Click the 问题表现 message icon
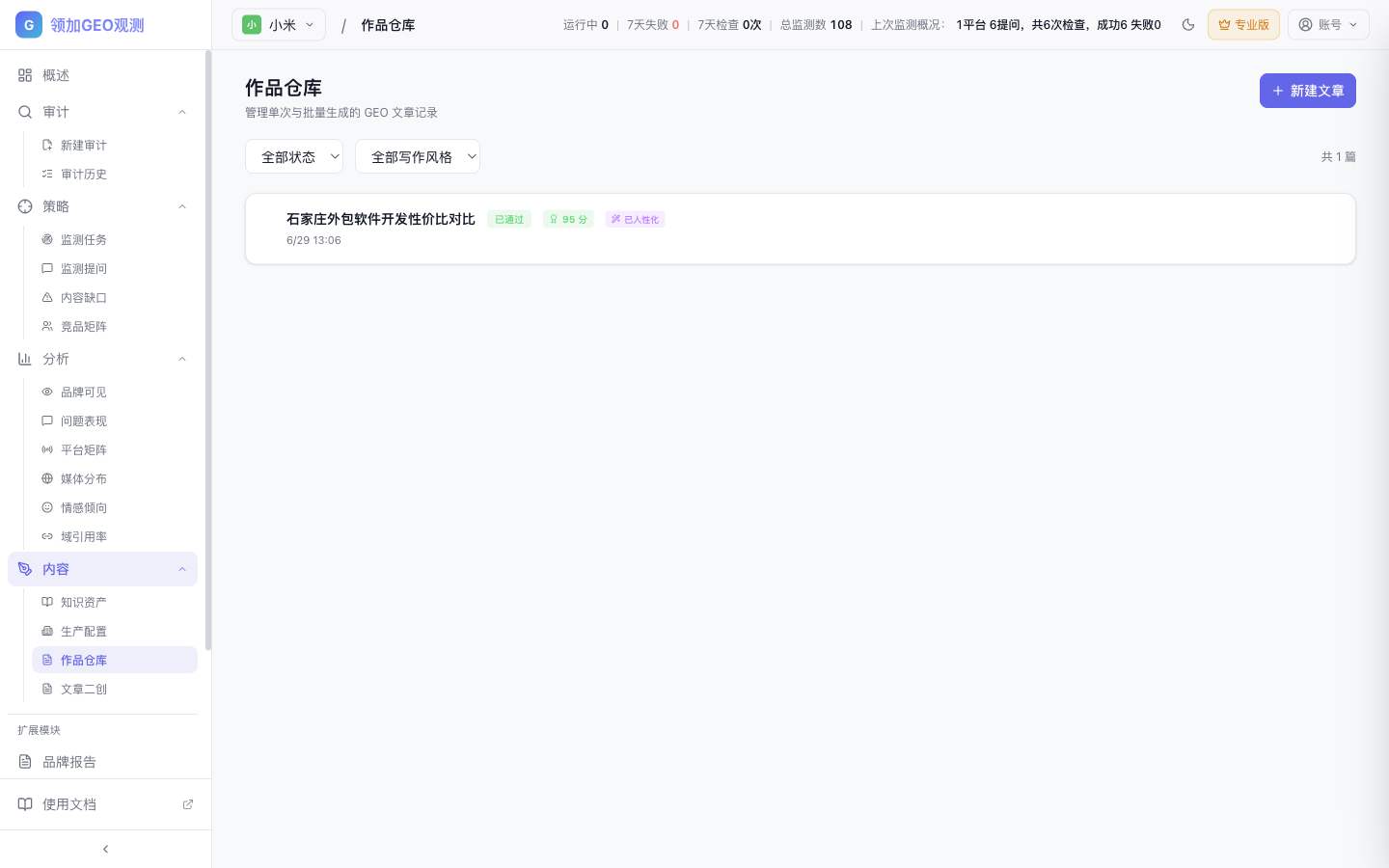 pyautogui.click(x=47, y=420)
